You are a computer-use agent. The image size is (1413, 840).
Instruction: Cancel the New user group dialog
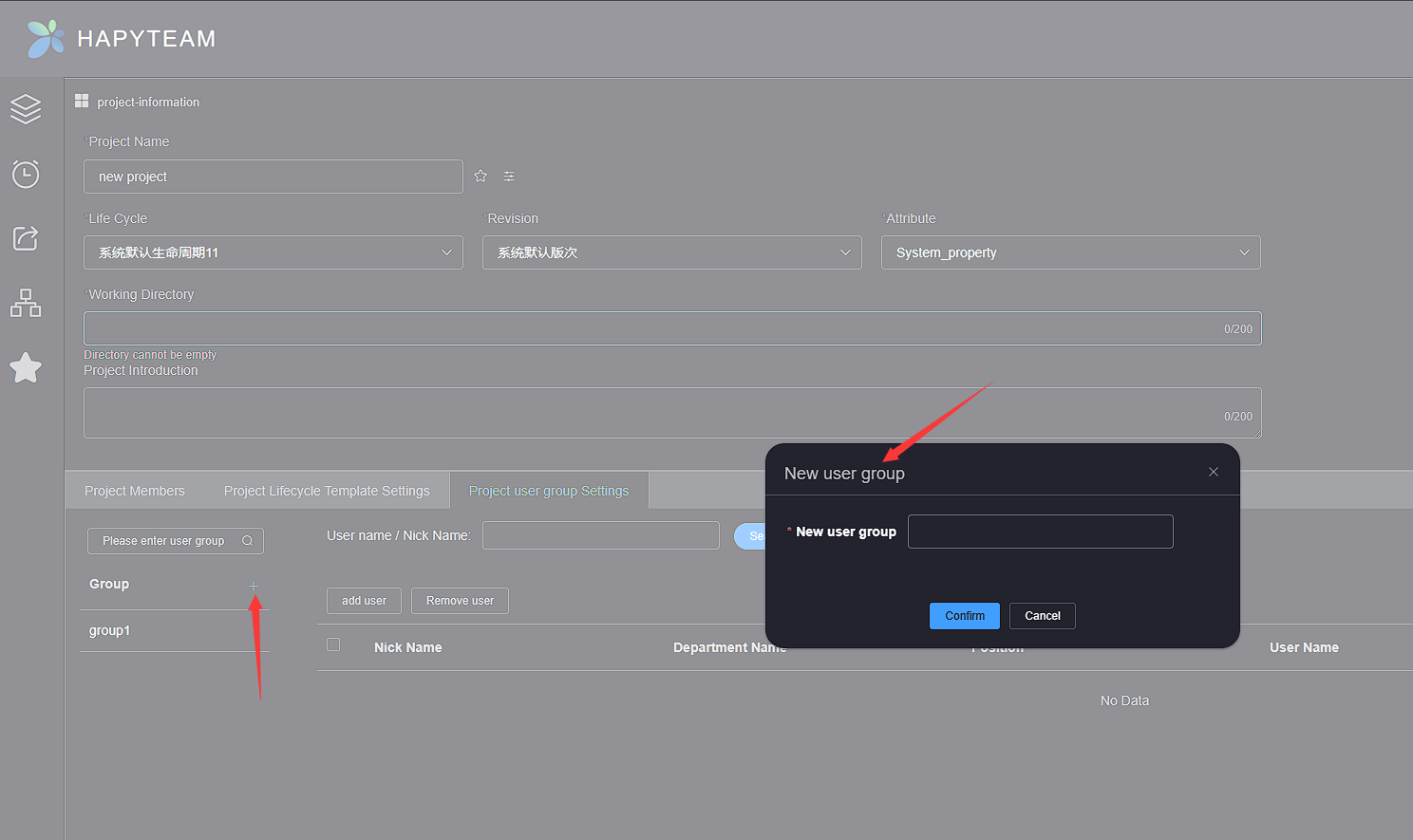(x=1043, y=616)
